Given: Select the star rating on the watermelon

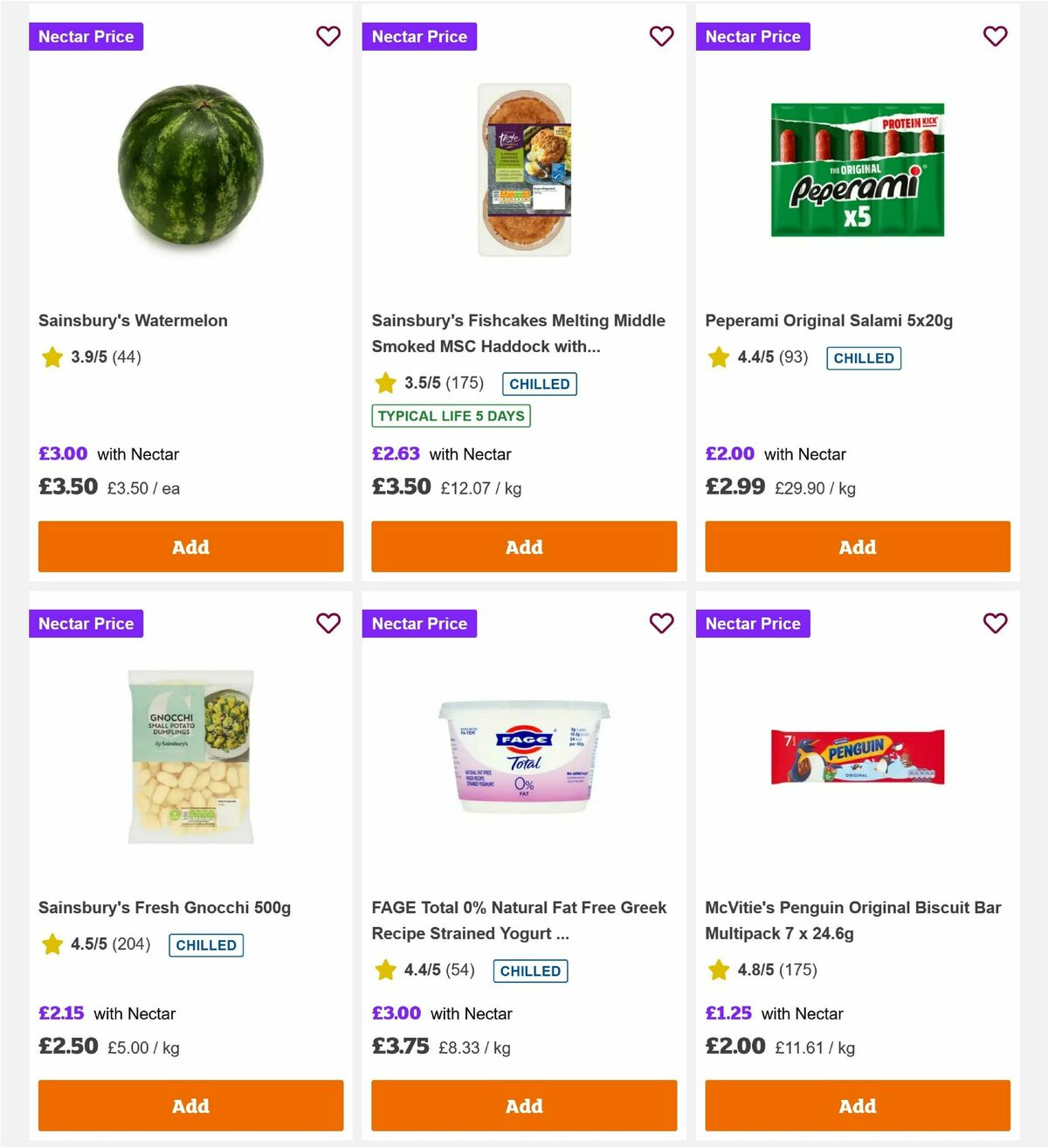Looking at the screenshot, I should (x=52, y=357).
